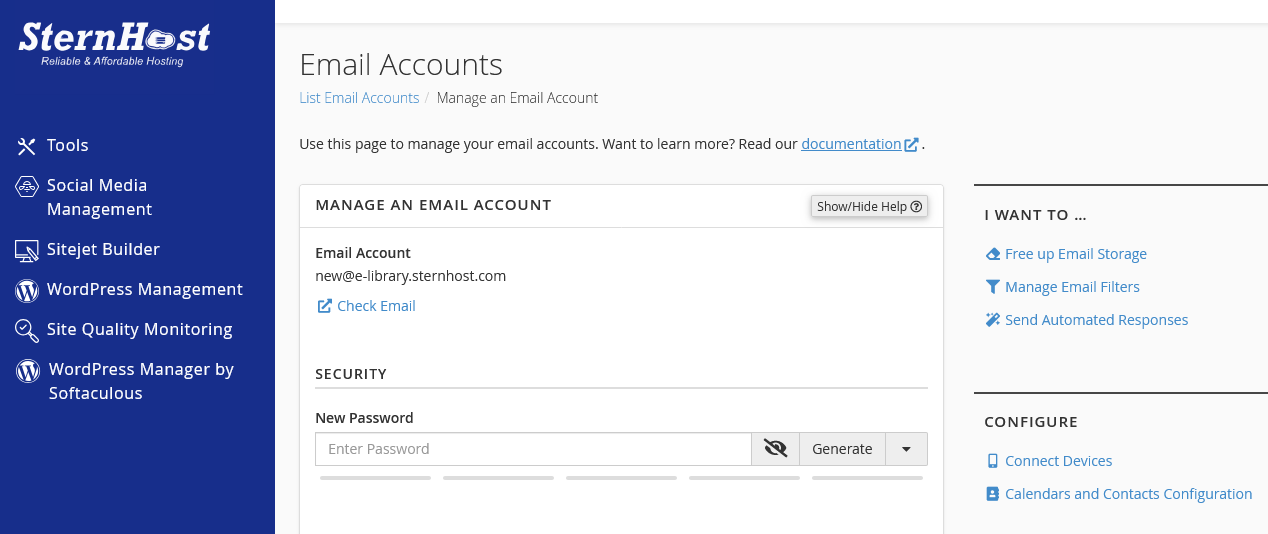
Task: Open the documentation link
Action: (851, 144)
